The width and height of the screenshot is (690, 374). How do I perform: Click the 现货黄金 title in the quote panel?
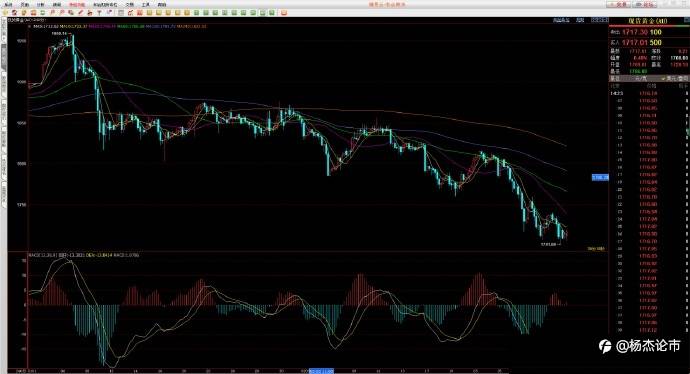pyautogui.click(x=648, y=21)
